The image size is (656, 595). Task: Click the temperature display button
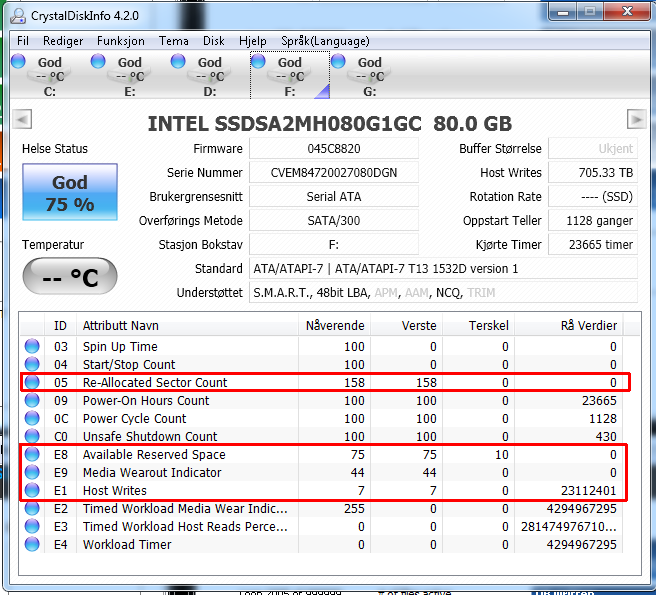(x=70, y=276)
